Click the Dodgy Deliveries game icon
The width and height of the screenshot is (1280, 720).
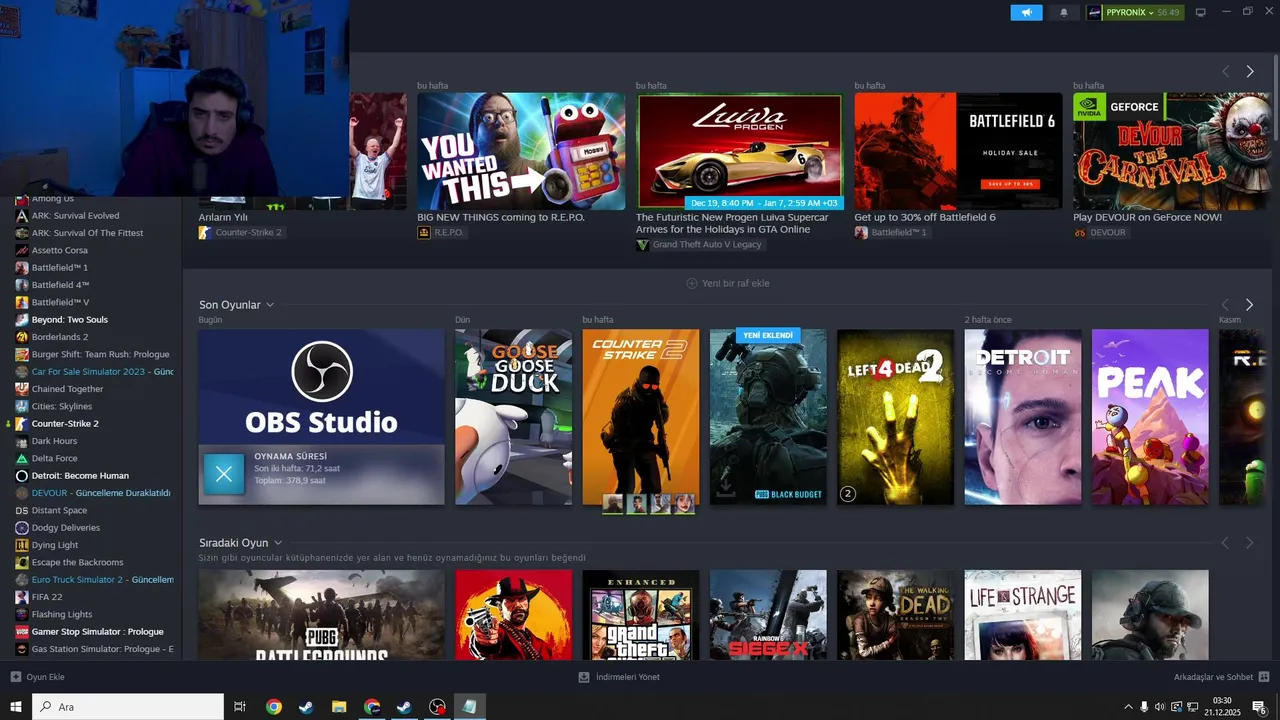click(x=22, y=528)
